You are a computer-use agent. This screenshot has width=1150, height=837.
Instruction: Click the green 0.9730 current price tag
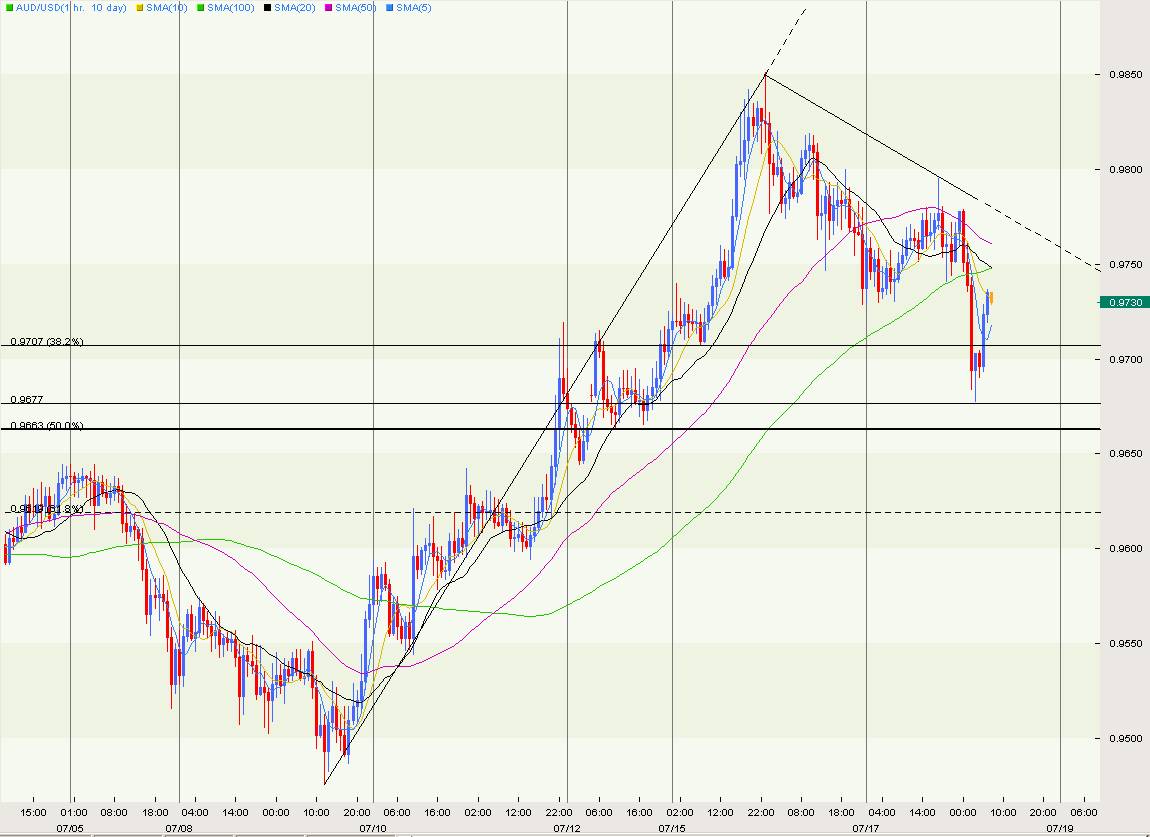[1123, 302]
